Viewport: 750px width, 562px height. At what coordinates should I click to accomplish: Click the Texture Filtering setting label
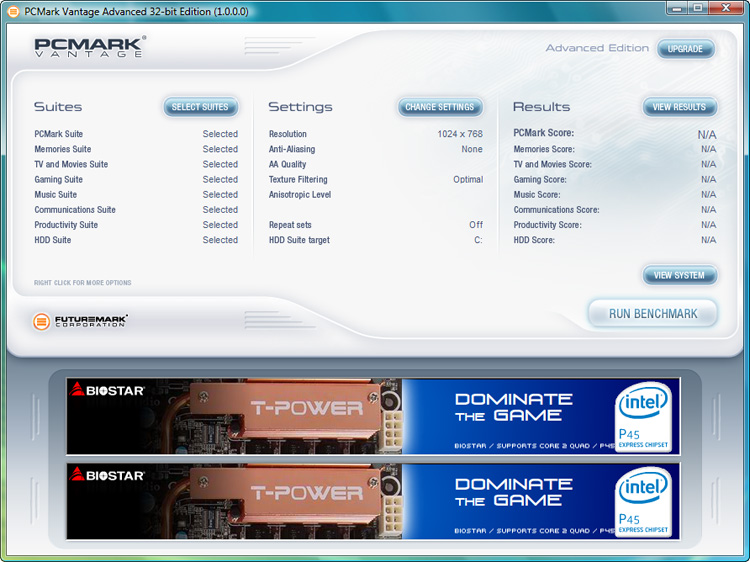point(298,179)
